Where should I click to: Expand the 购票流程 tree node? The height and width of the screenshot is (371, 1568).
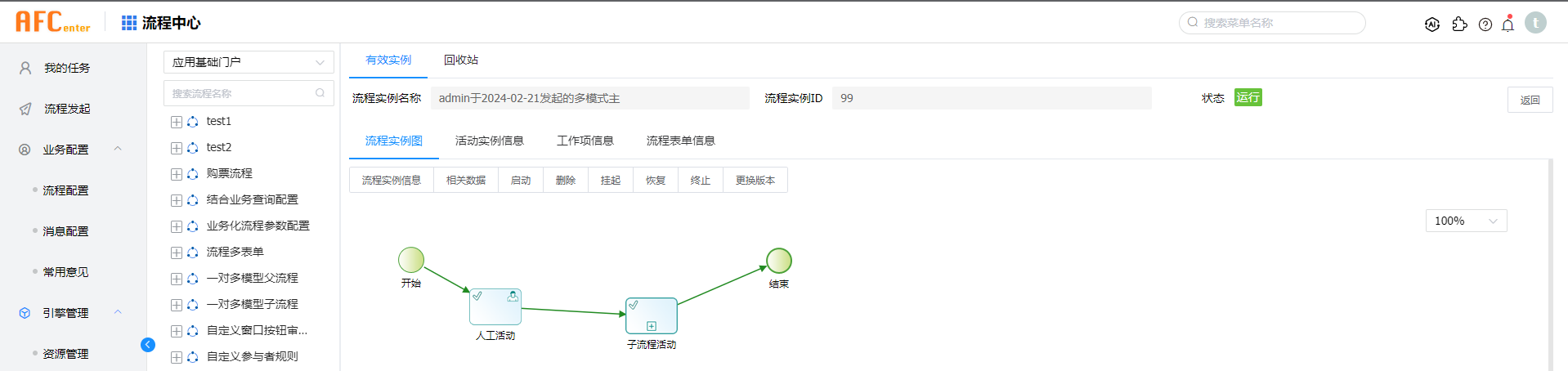click(177, 174)
